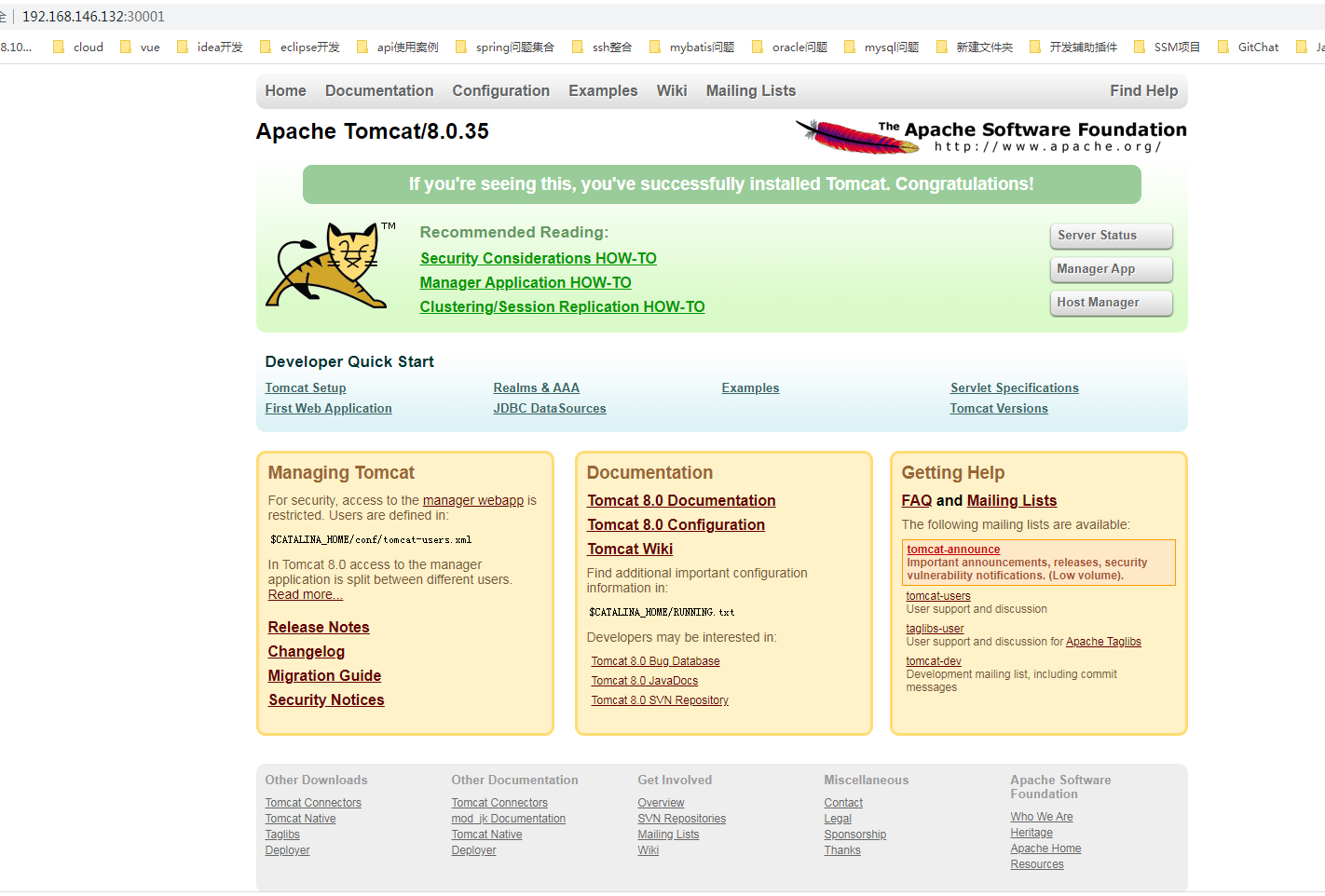Open the 开发辅助插件 bookmark folder
The image size is (1325, 896).
pyautogui.click(x=1073, y=47)
